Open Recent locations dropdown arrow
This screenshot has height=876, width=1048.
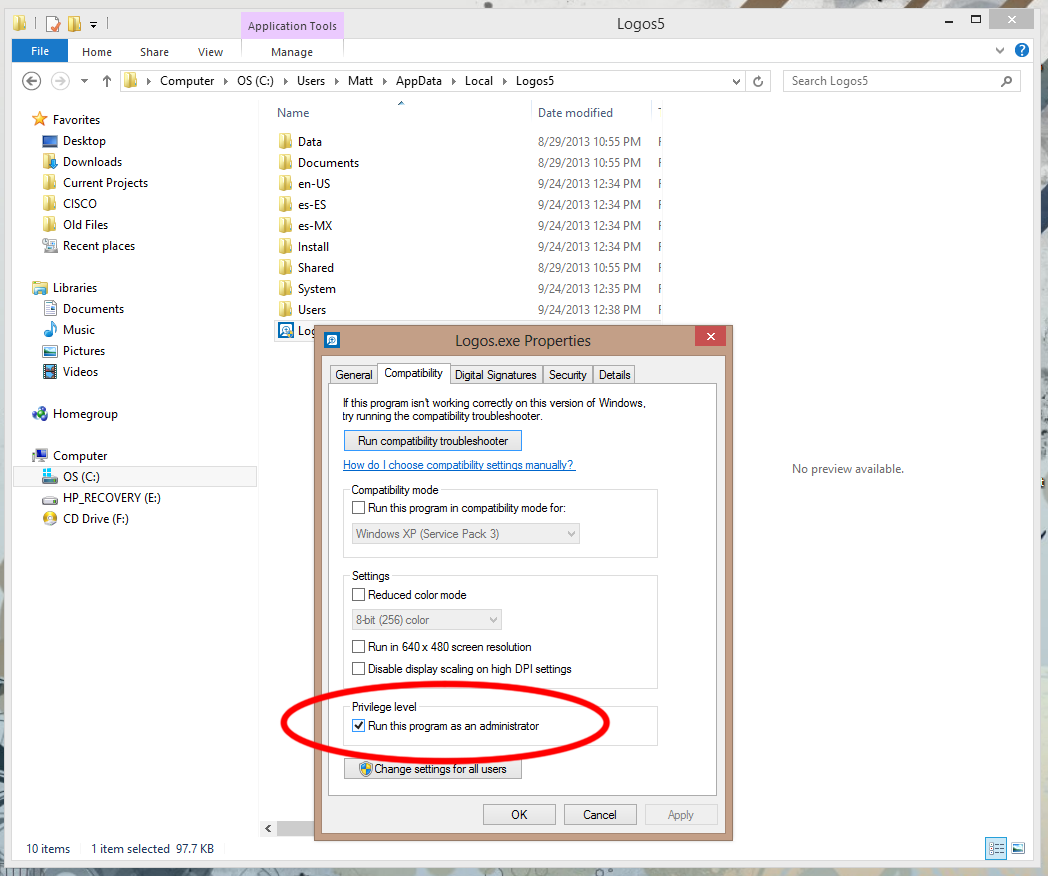(x=84, y=82)
